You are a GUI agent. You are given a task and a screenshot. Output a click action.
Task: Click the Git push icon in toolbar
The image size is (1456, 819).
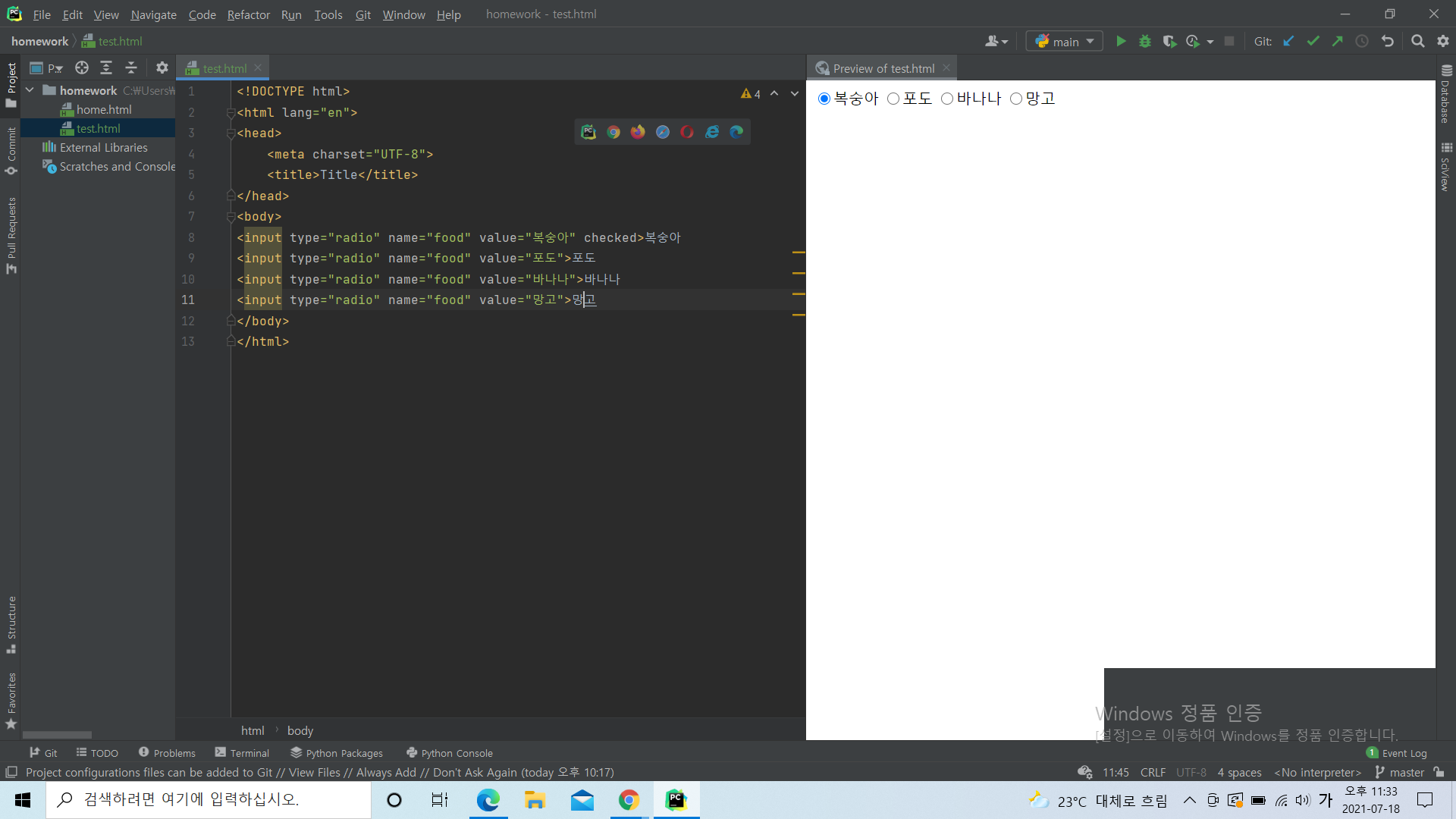[x=1339, y=41]
